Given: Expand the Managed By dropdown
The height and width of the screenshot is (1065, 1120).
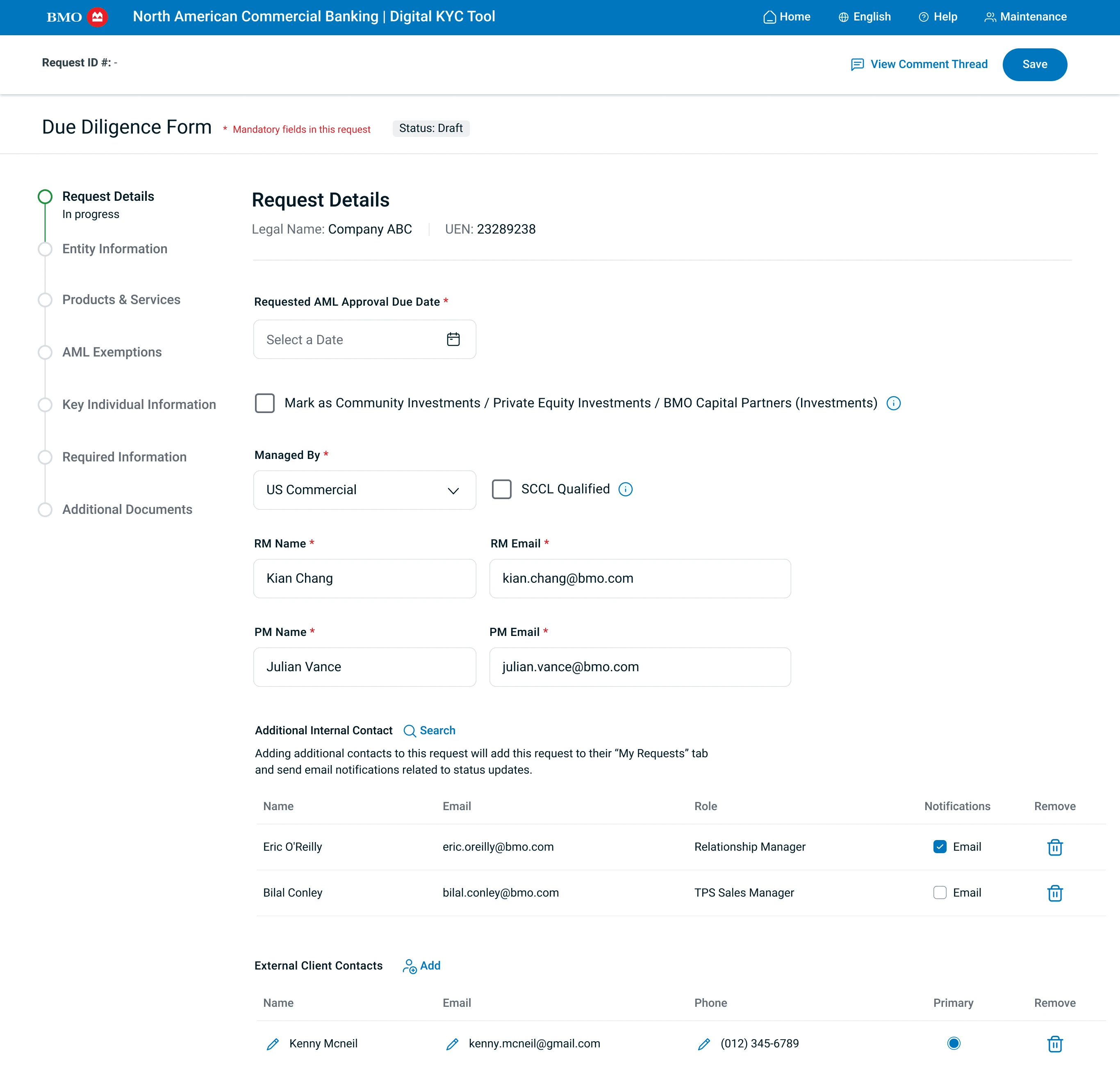Looking at the screenshot, I should [364, 490].
